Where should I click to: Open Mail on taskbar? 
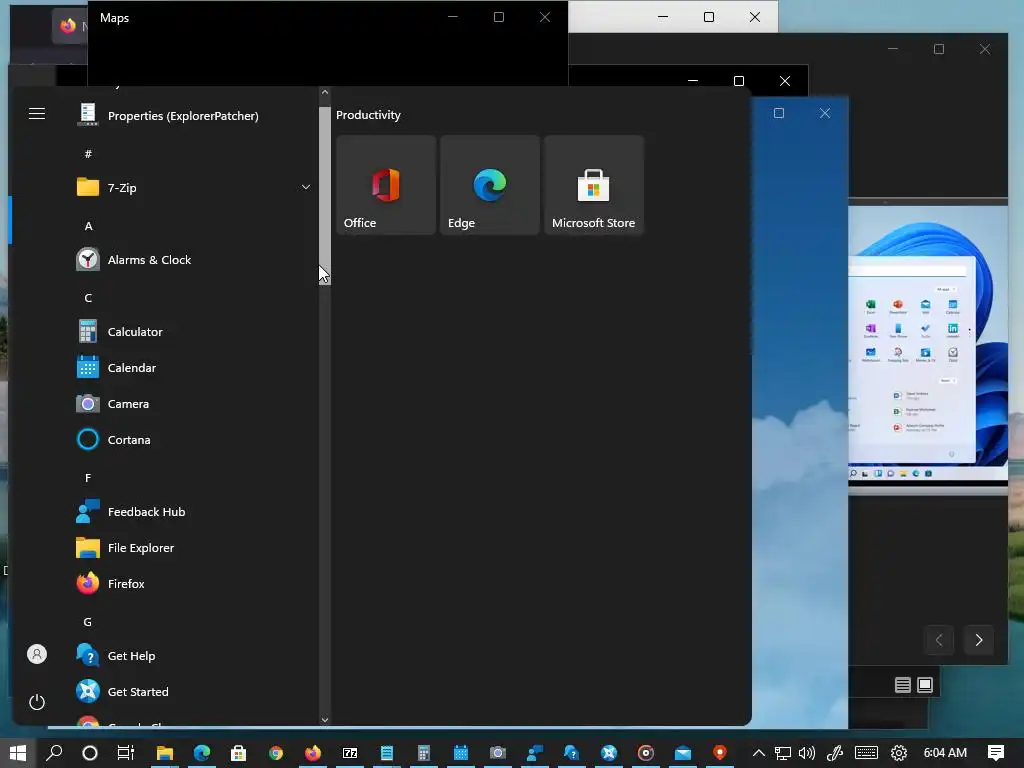[x=683, y=753]
